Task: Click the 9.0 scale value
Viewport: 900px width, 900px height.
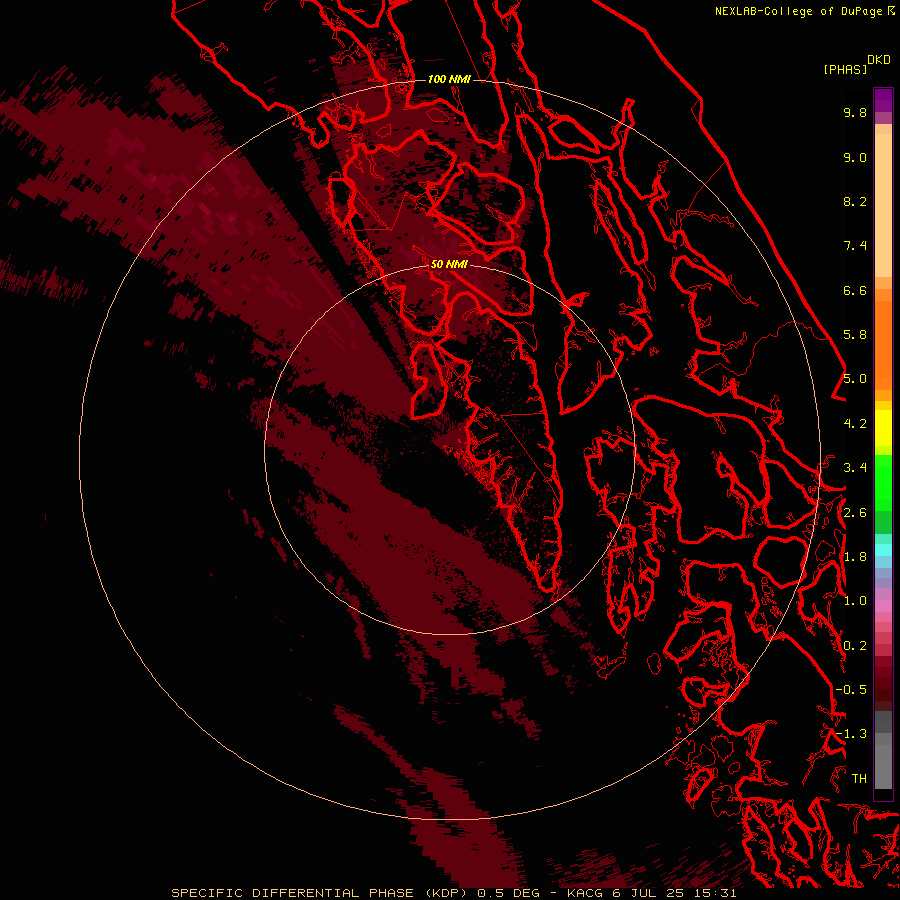Action: 855,157
